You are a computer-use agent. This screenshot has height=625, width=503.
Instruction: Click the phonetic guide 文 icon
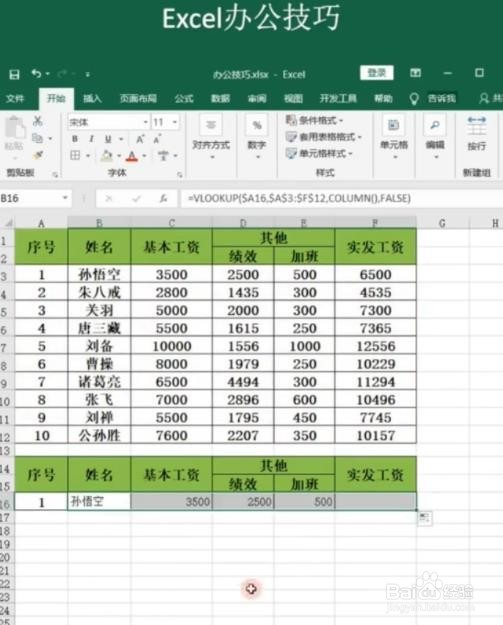[x=163, y=155]
